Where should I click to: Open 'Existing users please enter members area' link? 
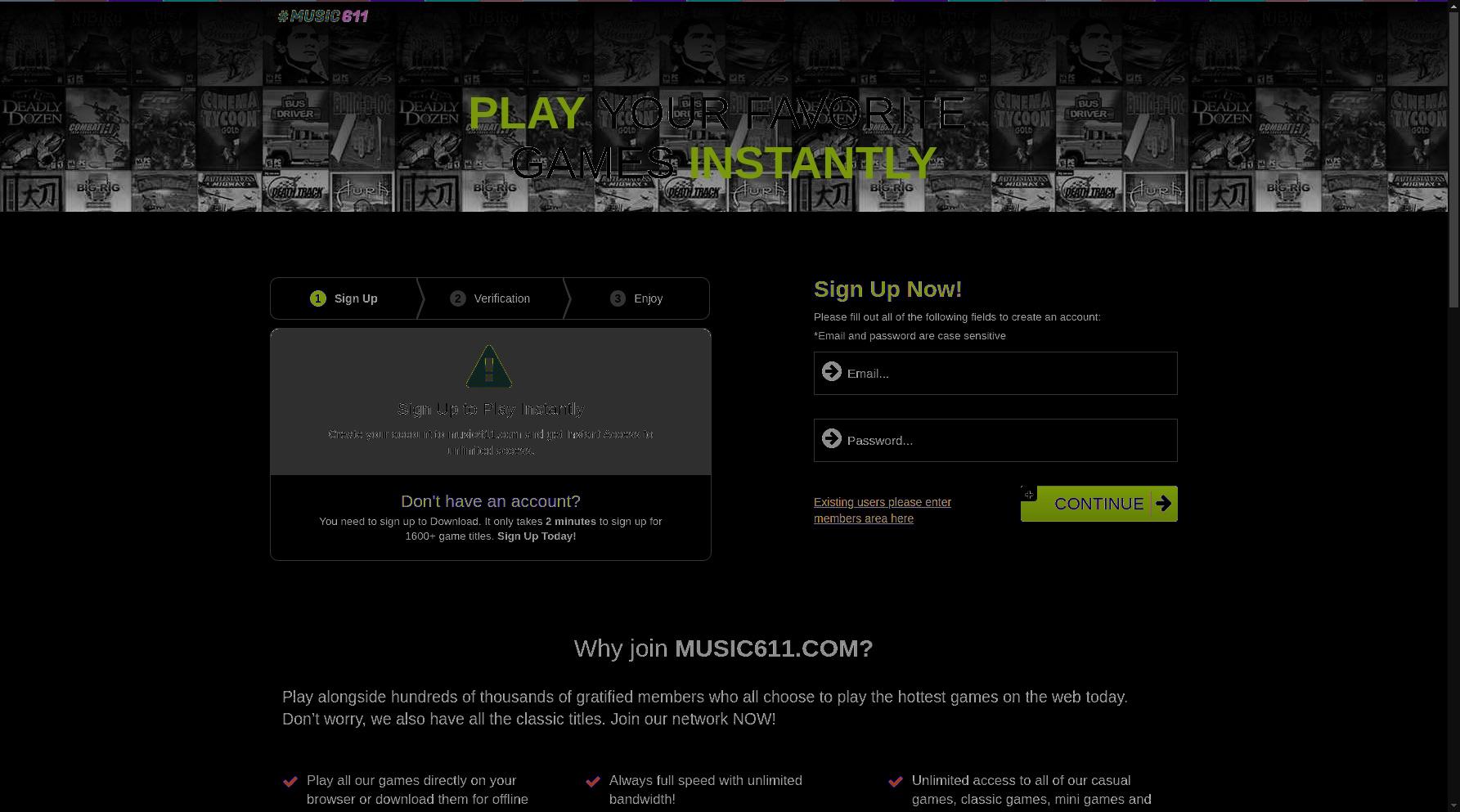coord(883,510)
